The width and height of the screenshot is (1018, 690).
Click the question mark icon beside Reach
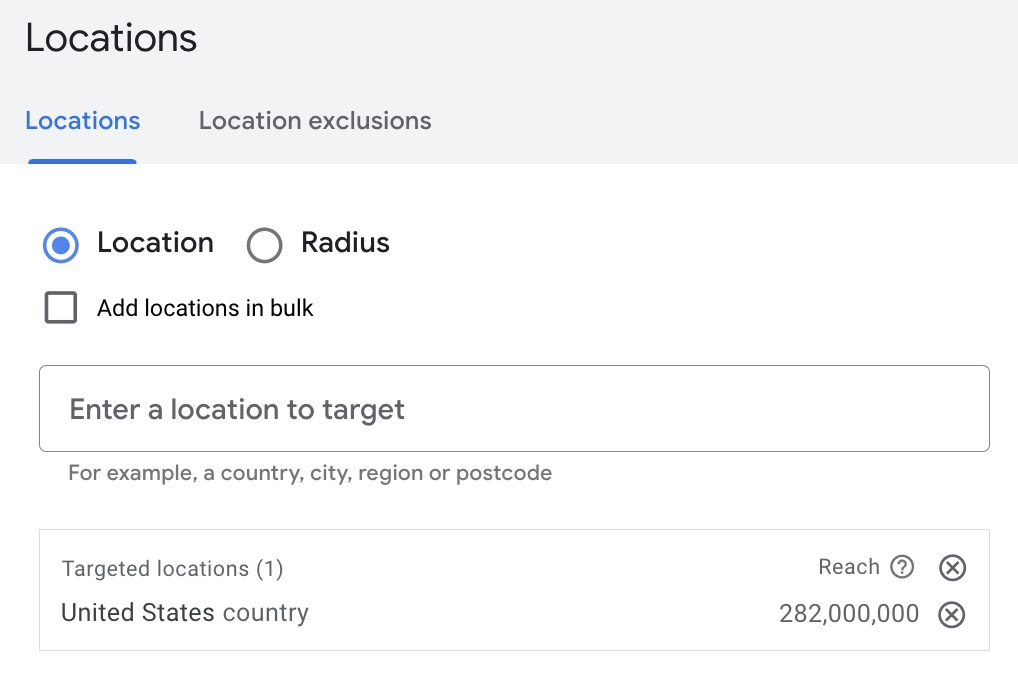click(901, 567)
